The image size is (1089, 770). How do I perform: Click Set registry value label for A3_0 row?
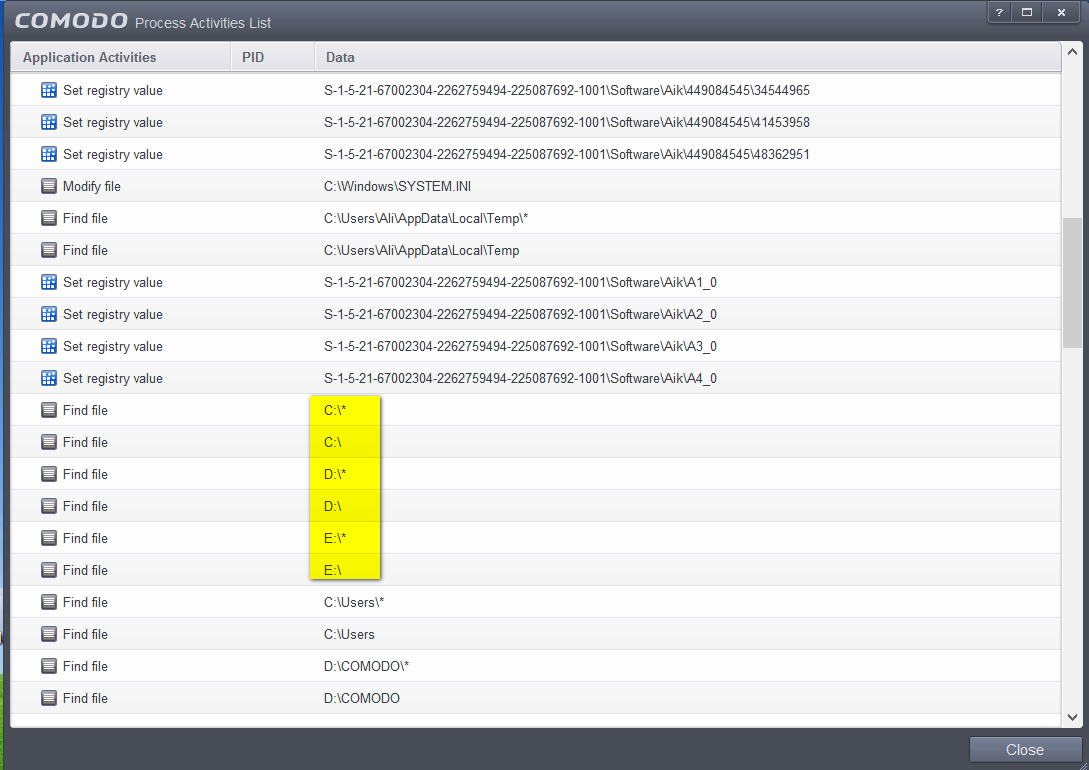click(113, 346)
